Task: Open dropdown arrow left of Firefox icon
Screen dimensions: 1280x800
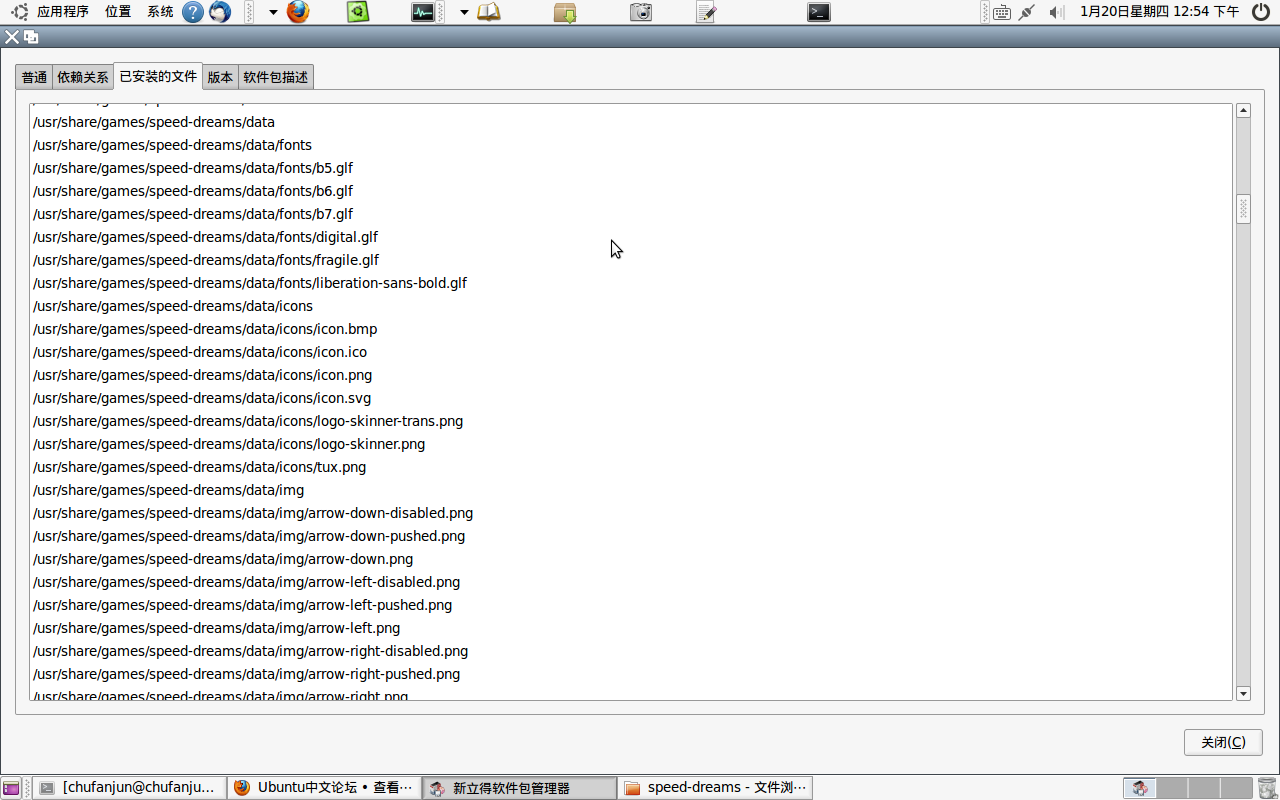Action: coord(273,12)
